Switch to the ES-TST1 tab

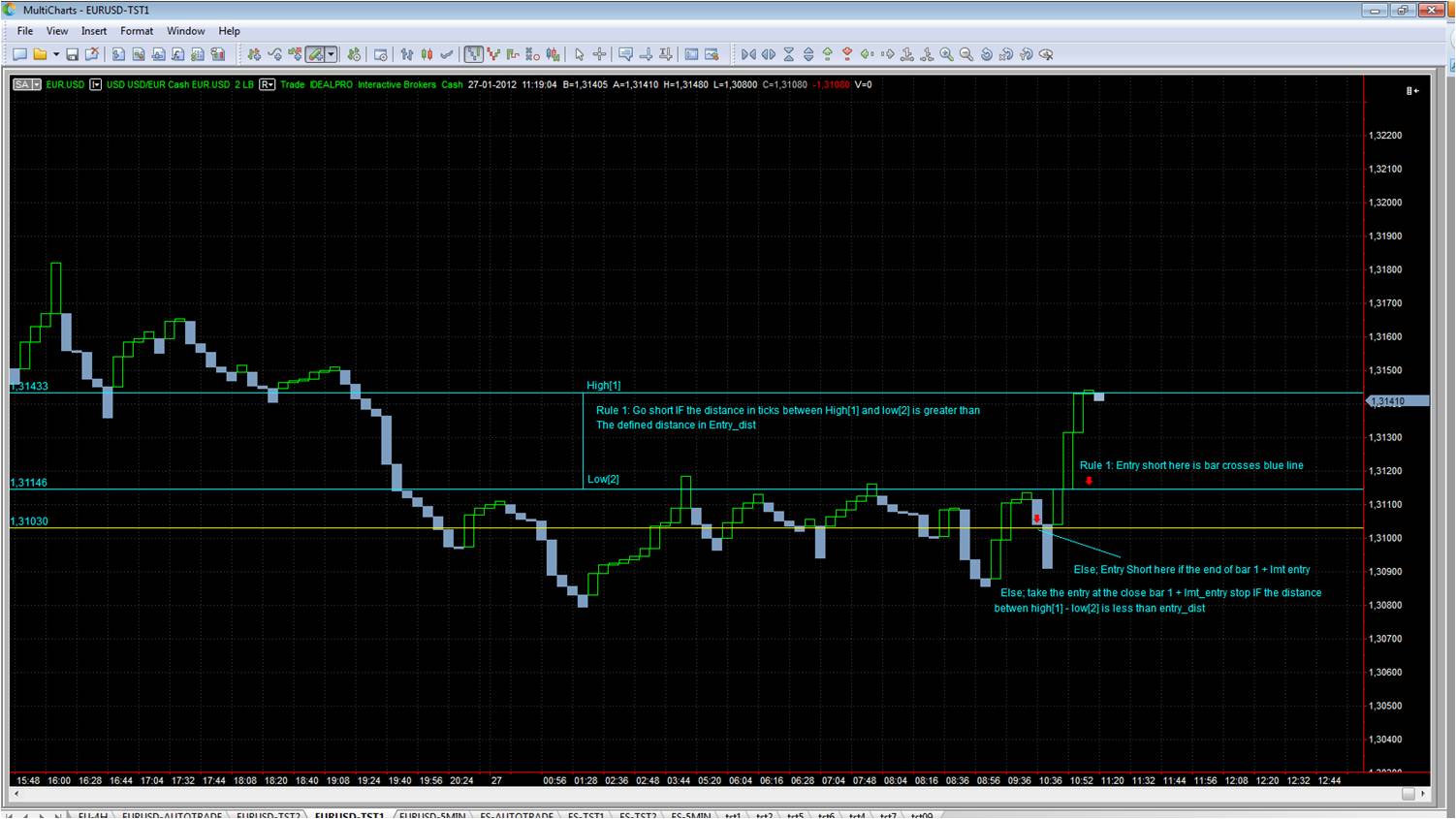click(x=586, y=816)
